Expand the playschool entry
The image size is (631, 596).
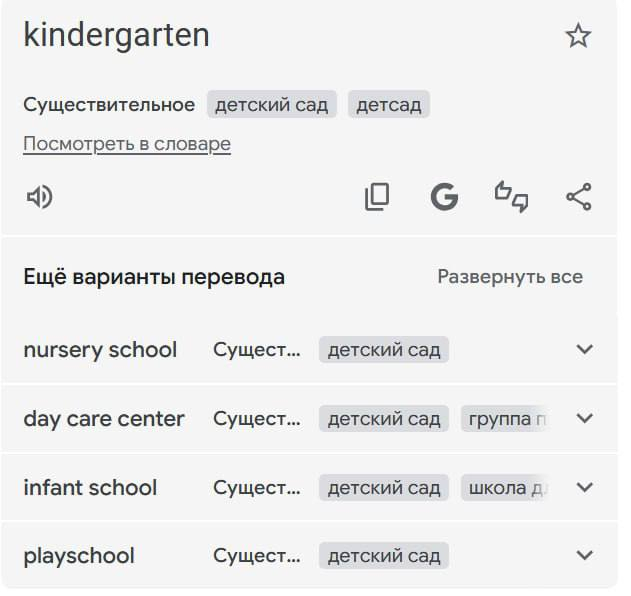tap(585, 556)
